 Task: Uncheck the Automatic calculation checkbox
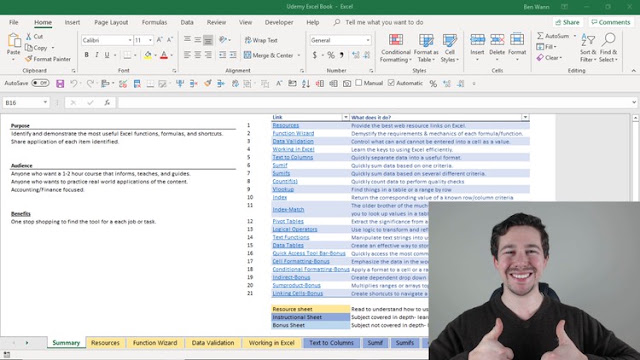[x=391, y=83]
